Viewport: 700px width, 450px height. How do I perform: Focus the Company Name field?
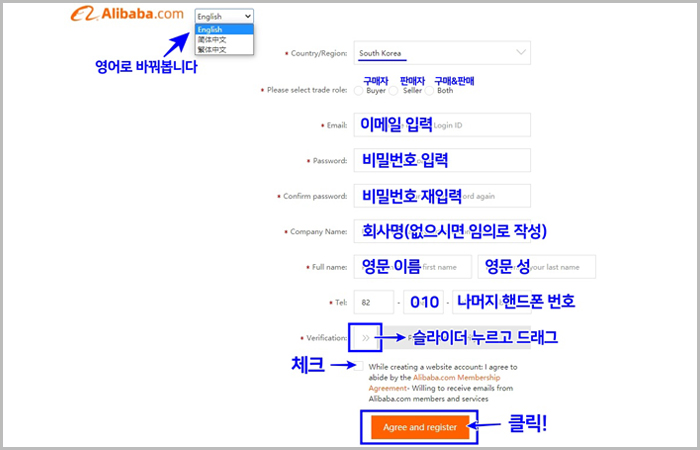[x=442, y=231]
